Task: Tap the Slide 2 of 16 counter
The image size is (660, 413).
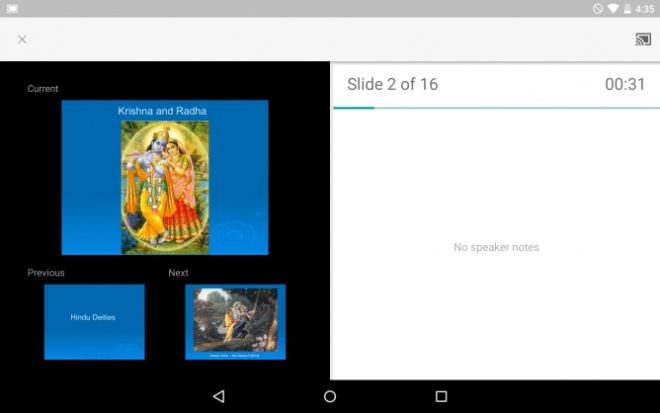Action: tap(392, 84)
